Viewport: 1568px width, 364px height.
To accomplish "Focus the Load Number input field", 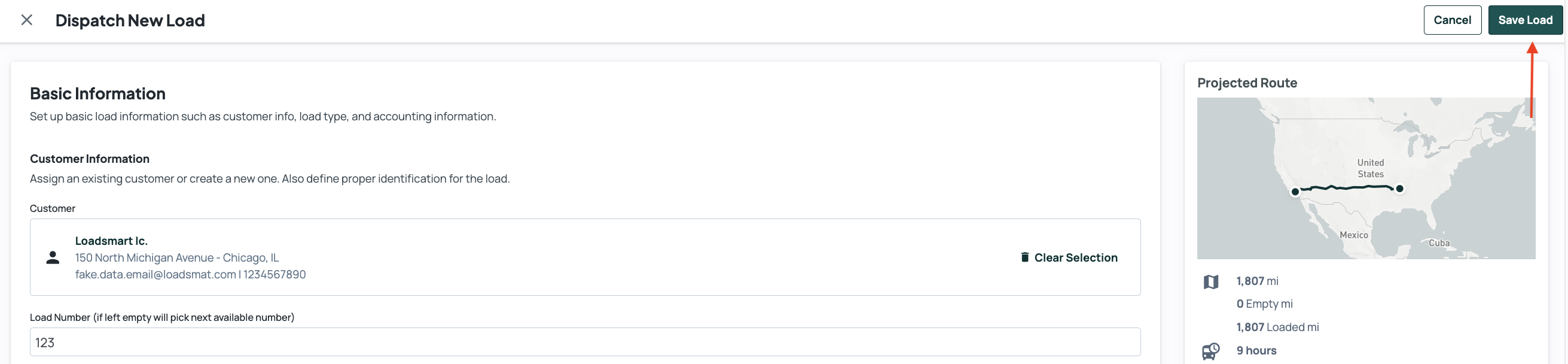I will [585, 342].
